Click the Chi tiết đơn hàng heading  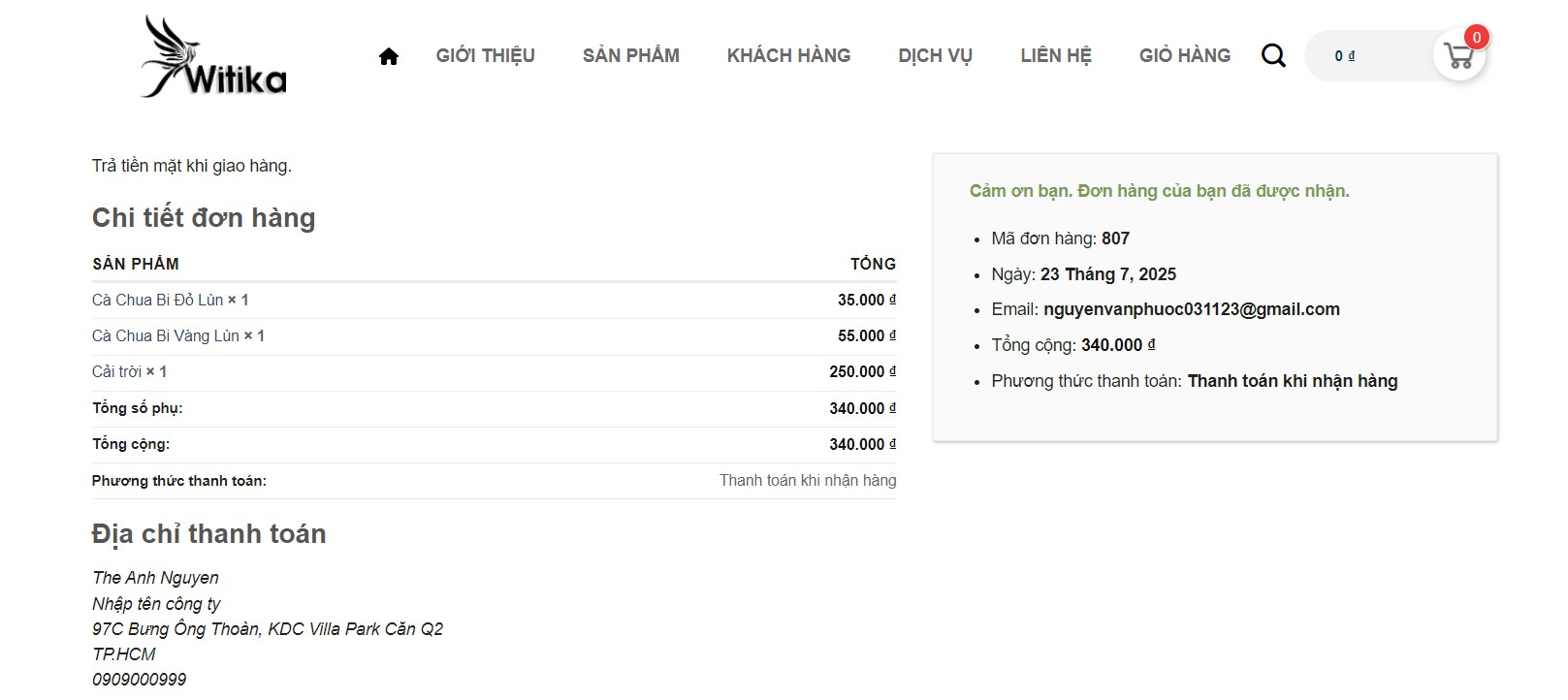[204, 218]
